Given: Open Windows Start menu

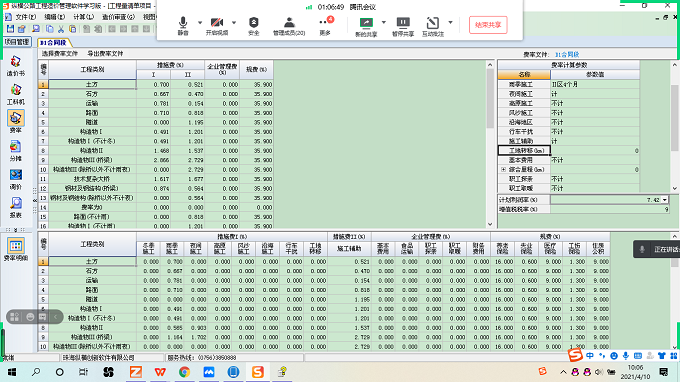Looking at the screenshot, I should pyautogui.click(x=12, y=372).
